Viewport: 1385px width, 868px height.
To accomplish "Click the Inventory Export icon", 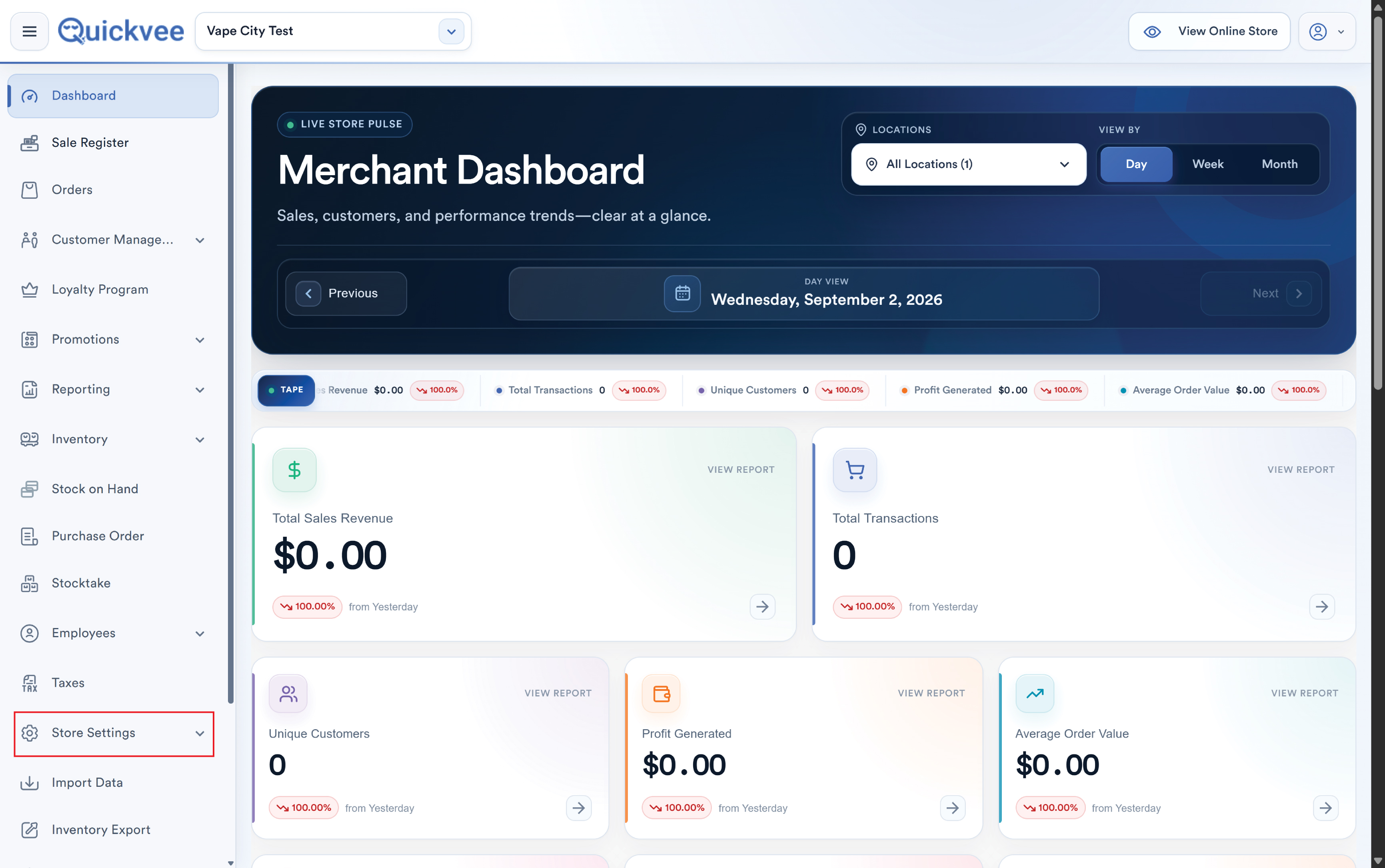I will coord(29,830).
